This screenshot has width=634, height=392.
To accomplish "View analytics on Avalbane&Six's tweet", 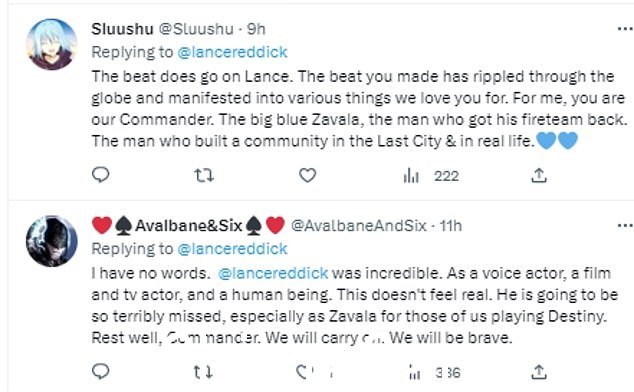I will coord(435,372).
